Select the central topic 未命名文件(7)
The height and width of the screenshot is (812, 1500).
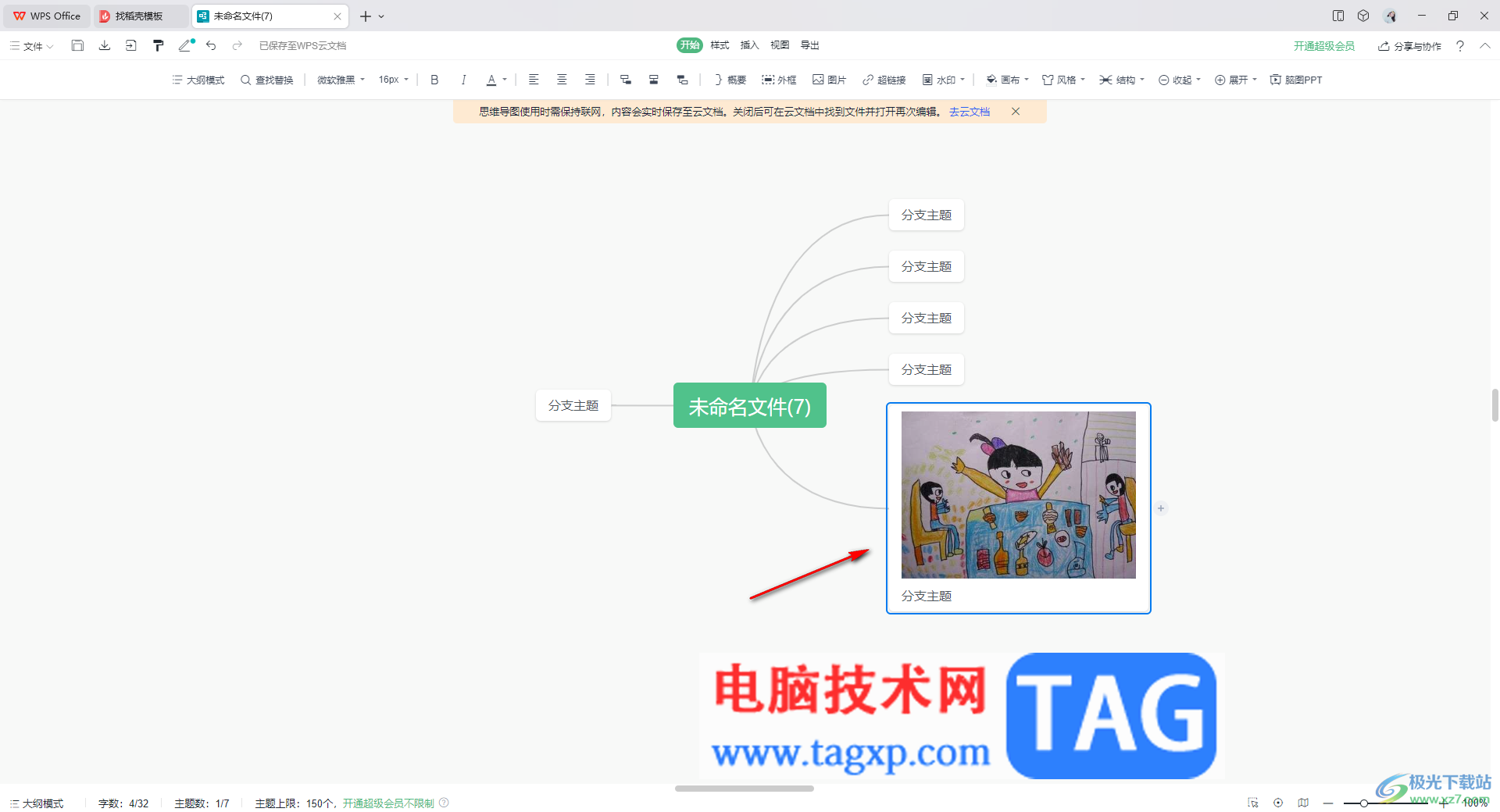[x=750, y=406]
